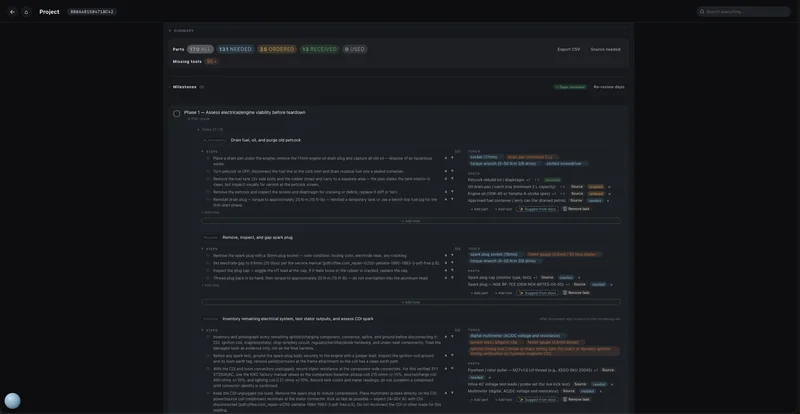
Task: Mark 'Before any spark test' step done
Action: [208, 355]
